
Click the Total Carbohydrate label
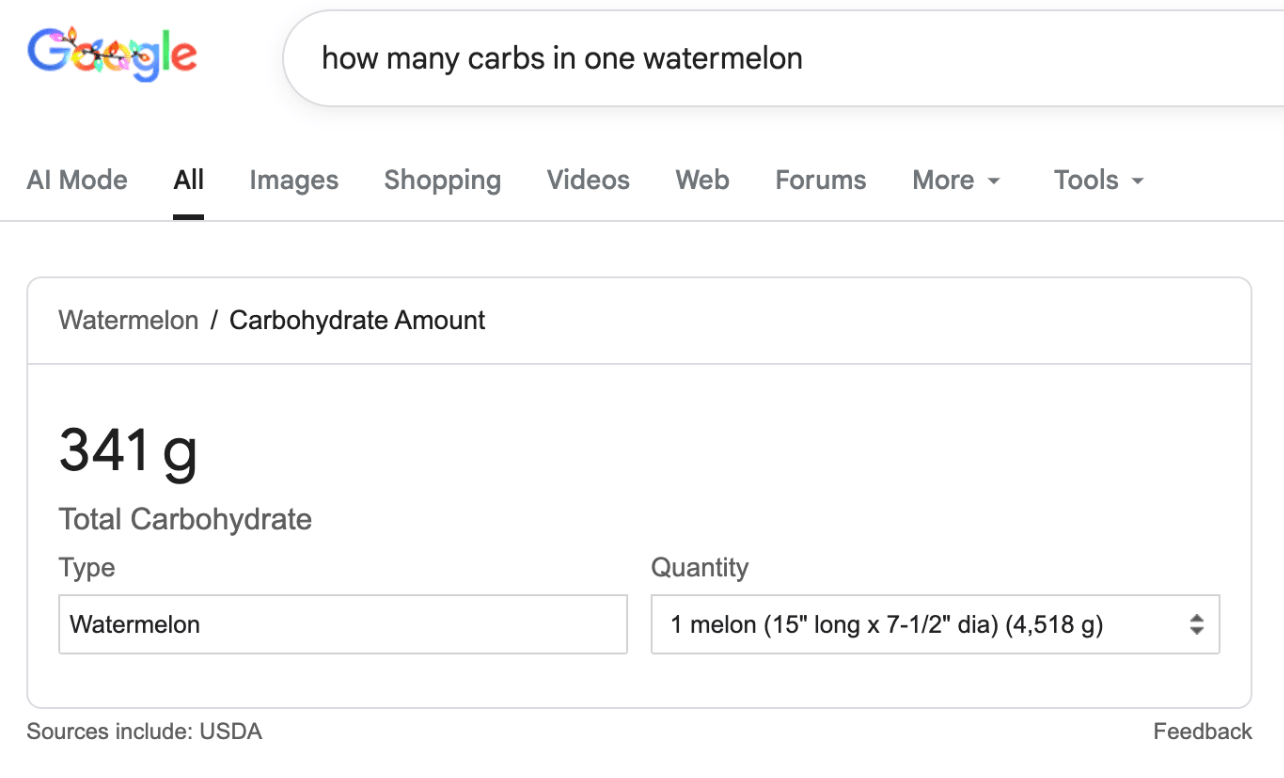click(185, 519)
